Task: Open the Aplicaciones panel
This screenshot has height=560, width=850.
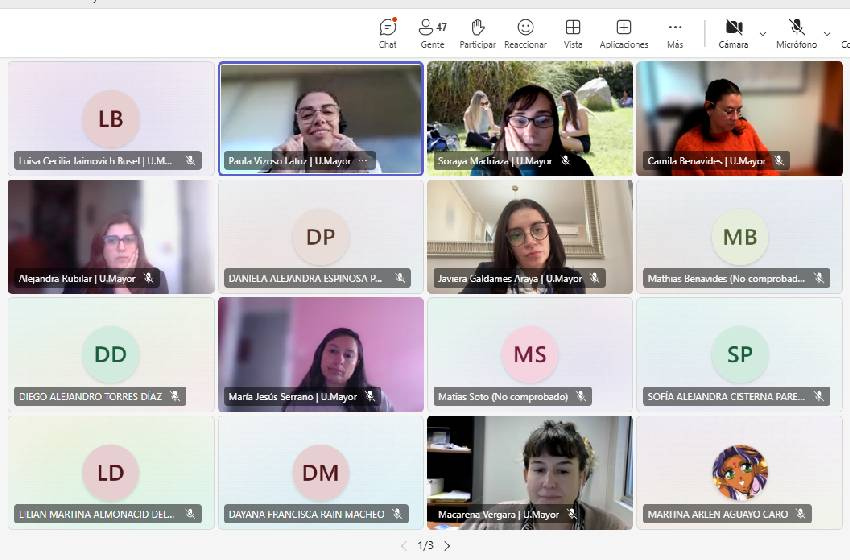Action: click(624, 34)
